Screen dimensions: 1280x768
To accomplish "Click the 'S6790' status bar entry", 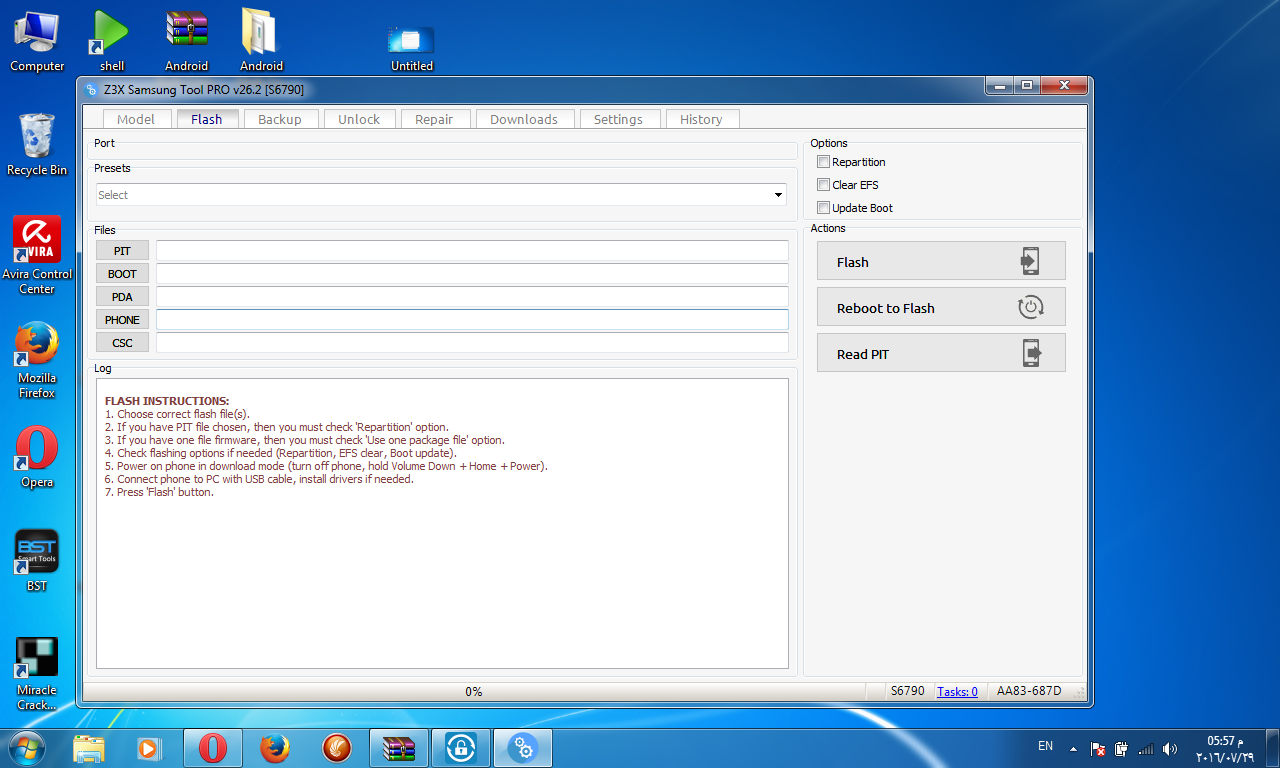I will click(908, 691).
